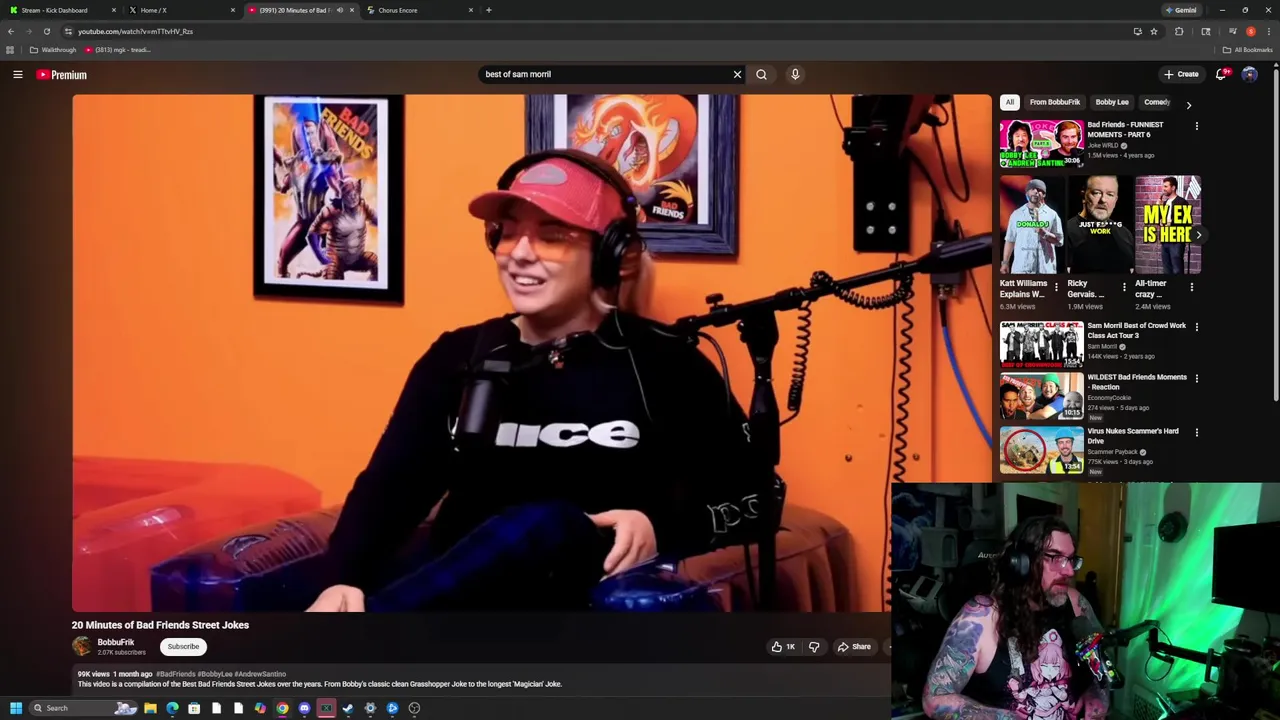Image resolution: width=1280 pixels, height=720 pixels.
Task: Open options for WILDEST Bad Friends Moments video
Action: pos(1196,379)
